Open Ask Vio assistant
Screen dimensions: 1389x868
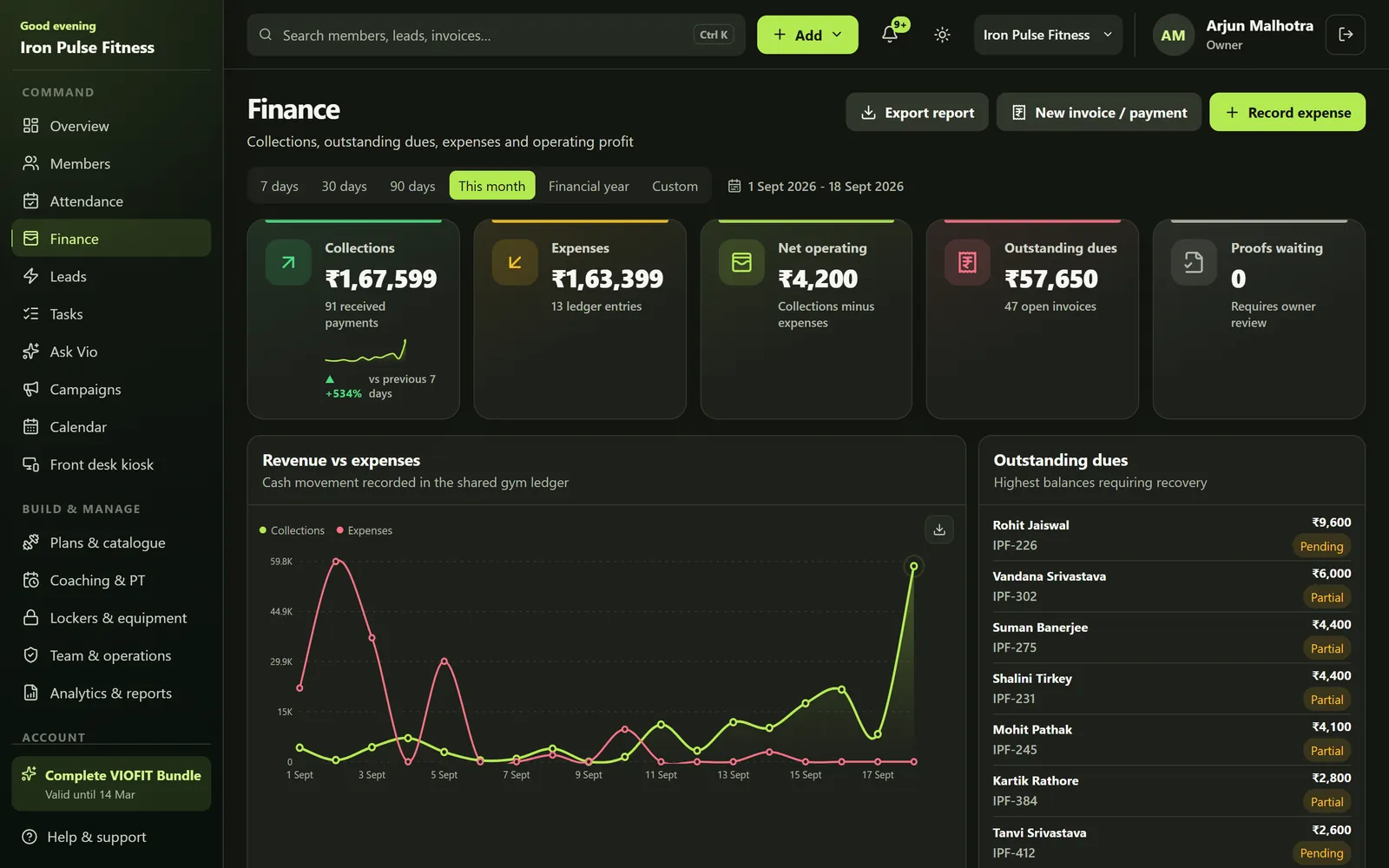[x=111, y=352]
